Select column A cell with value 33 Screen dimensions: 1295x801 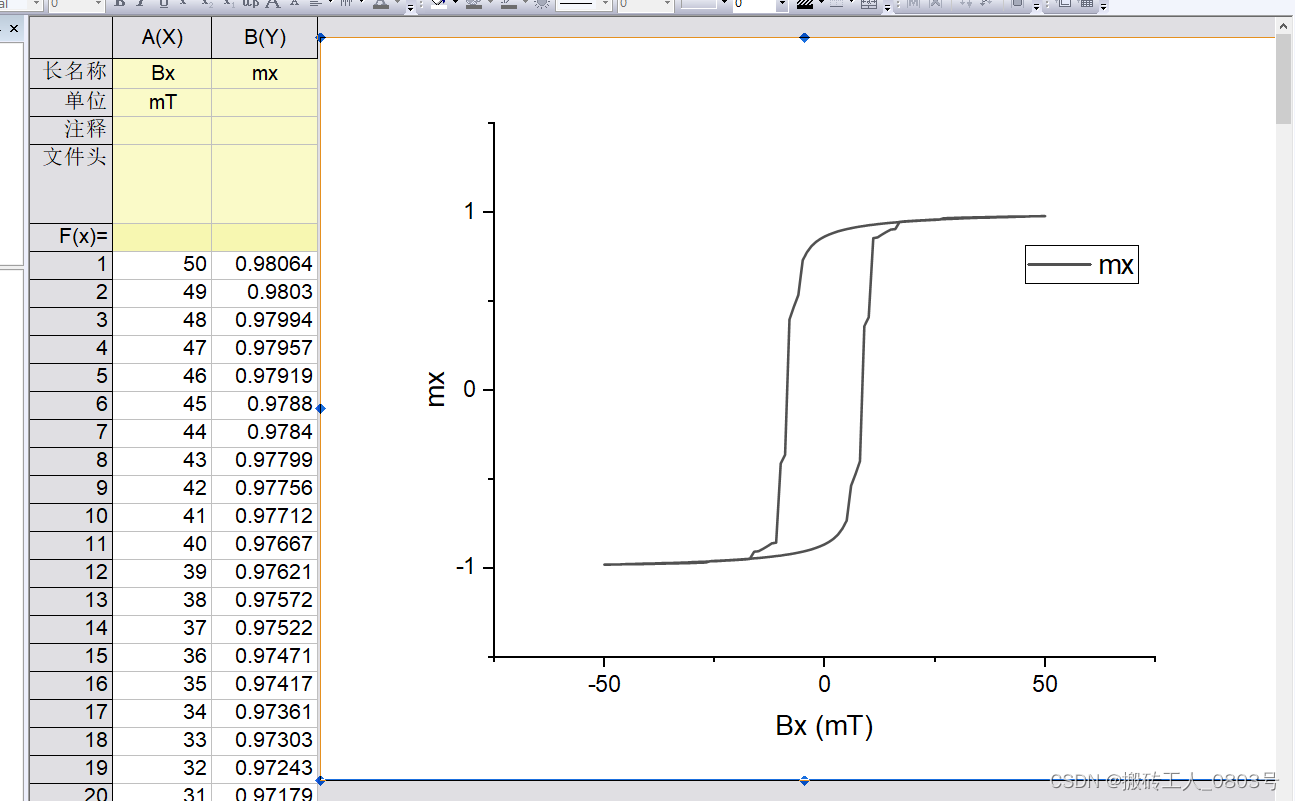[x=162, y=740]
